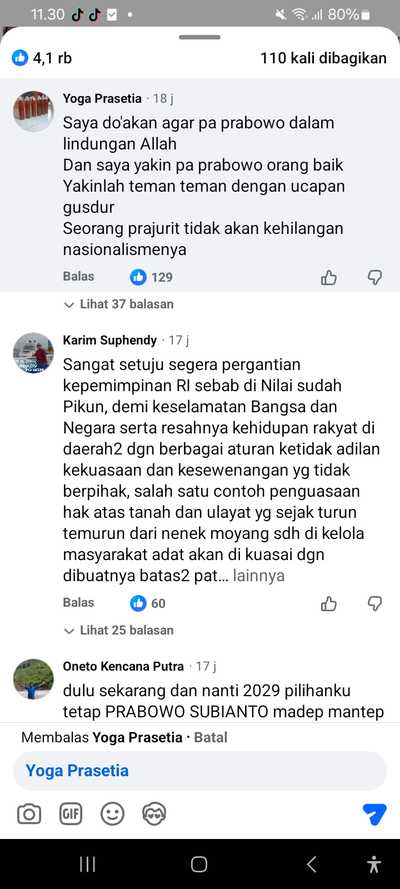Like Yoga Prasetia's comment with thumbs up

[329, 277]
